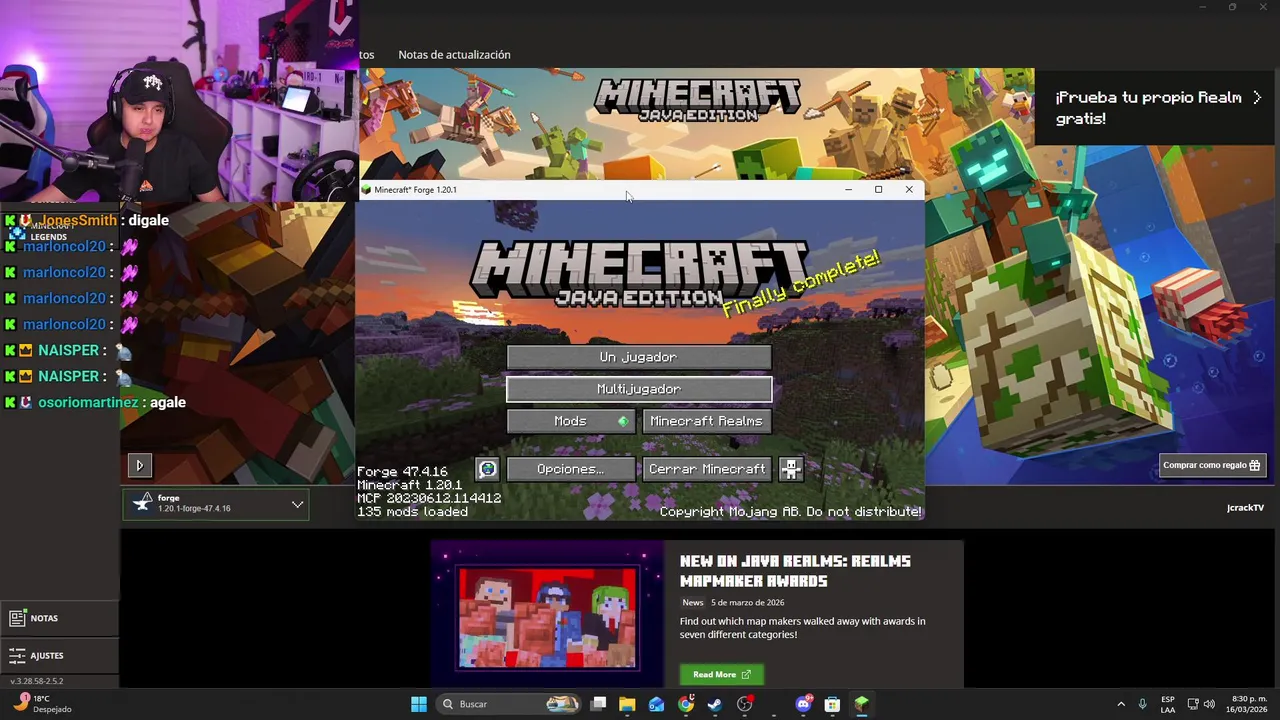Click the MCP 20230612.114412 text
This screenshot has height=720, width=1280.
click(429, 498)
